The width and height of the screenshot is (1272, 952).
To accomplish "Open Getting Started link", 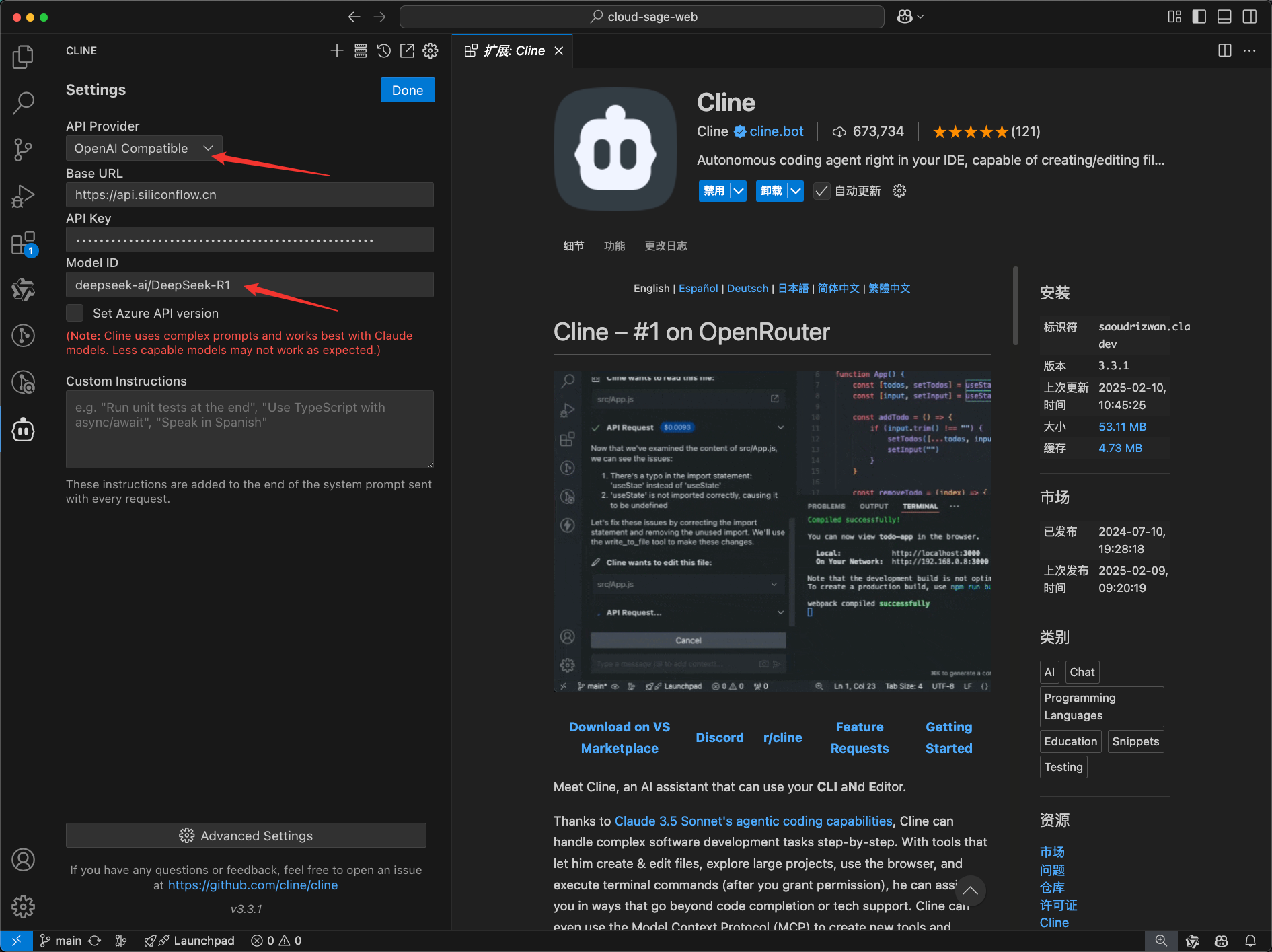I will pyautogui.click(x=948, y=737).
